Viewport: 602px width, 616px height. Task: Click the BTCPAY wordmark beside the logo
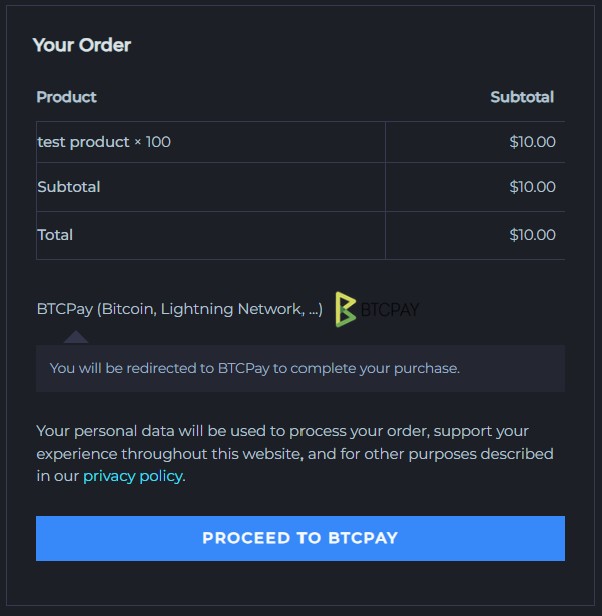390,310
